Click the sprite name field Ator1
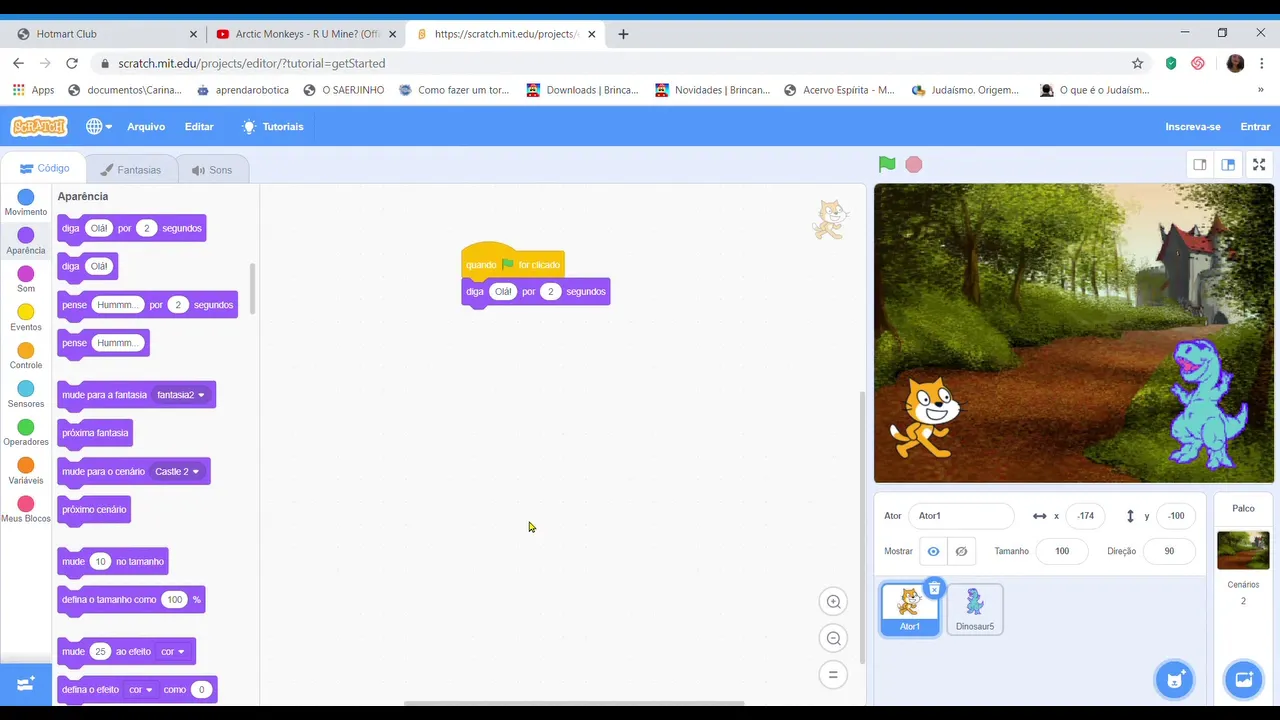Screen dimensions: 1280x720 [961, 516]
